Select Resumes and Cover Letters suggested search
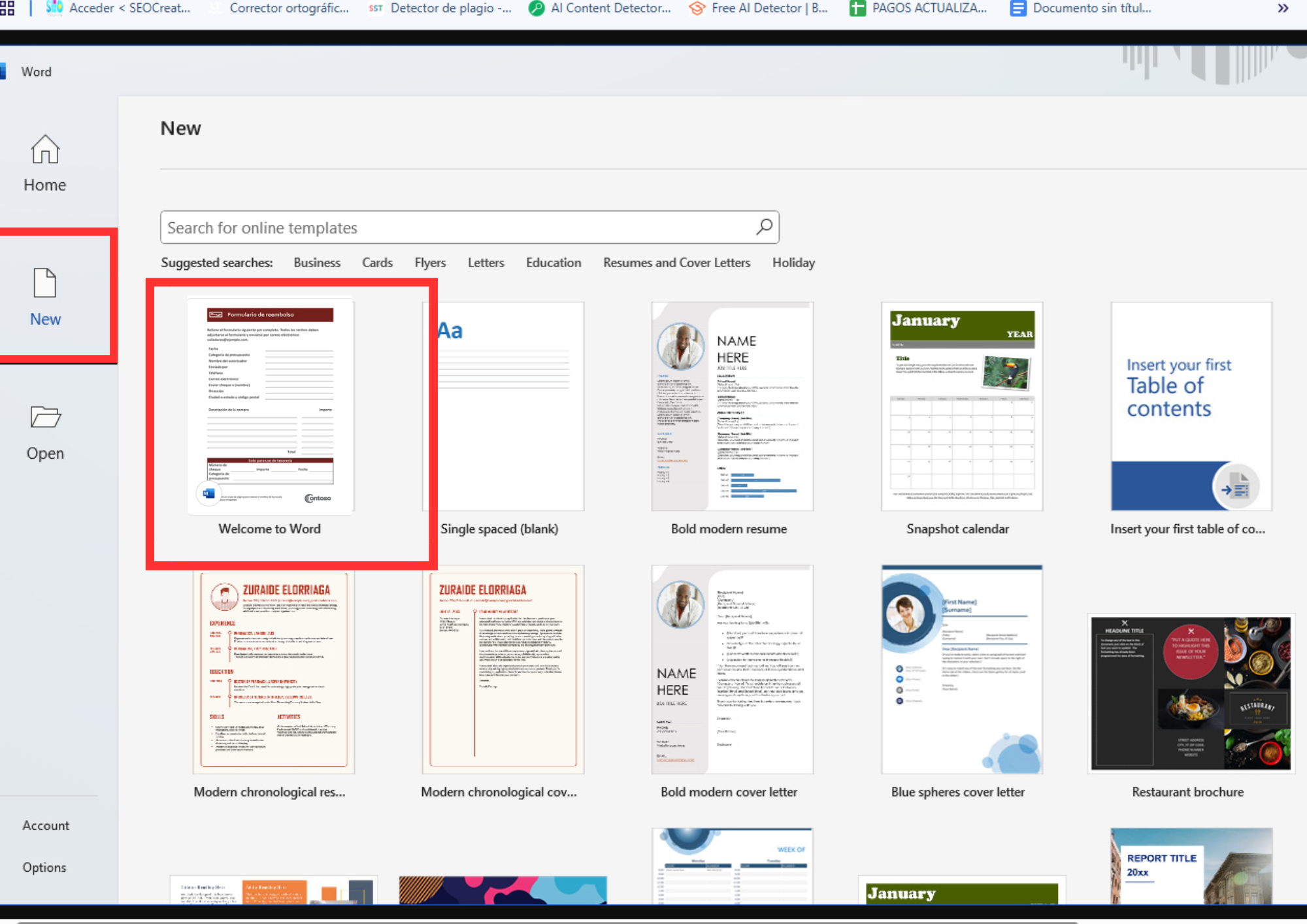Screen dimensions: 1307x924 [676, 263]
